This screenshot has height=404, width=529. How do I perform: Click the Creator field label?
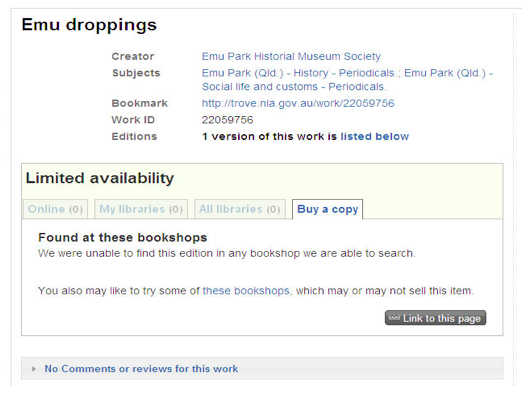coord(133,56)
